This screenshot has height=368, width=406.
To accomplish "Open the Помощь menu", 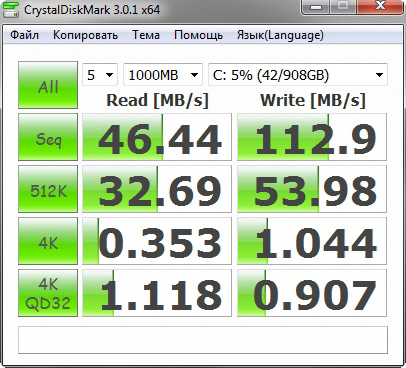I will pyautogui.click(x=198, y=35).
